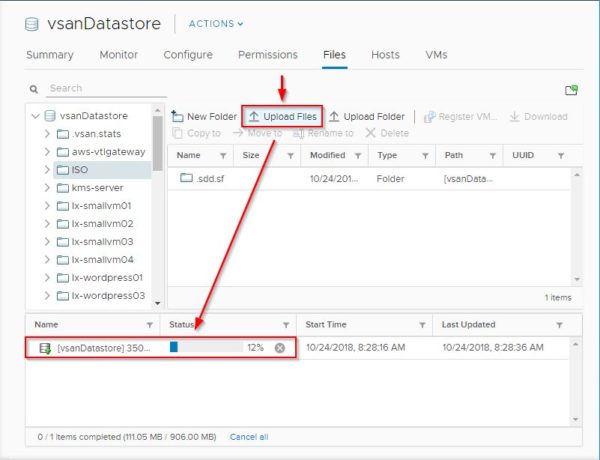The width and height of the screenshot is (600, 460).
Task: Filter the Path column
Action: 493,155
